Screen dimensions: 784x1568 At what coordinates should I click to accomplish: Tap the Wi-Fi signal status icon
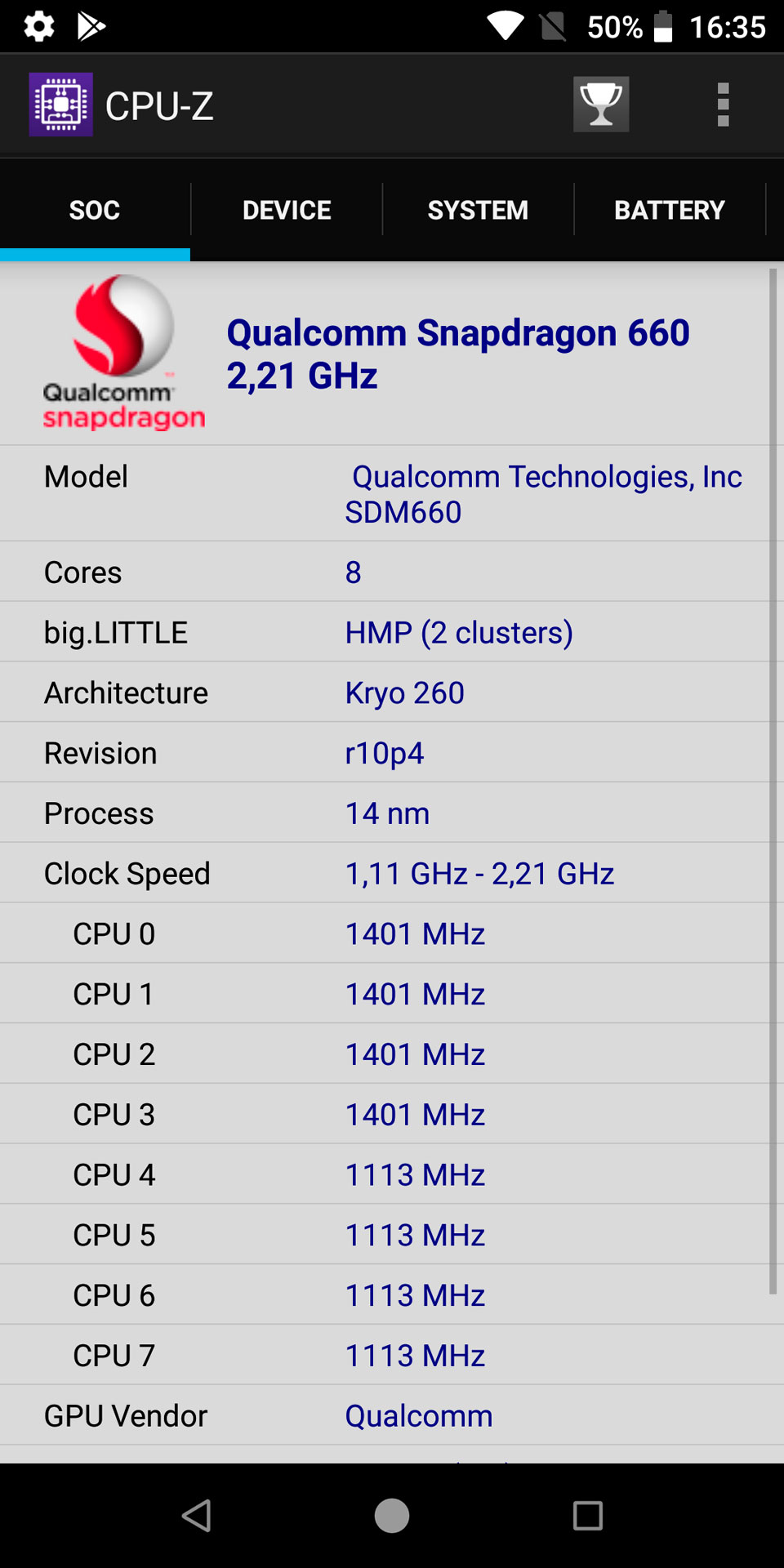506,26
